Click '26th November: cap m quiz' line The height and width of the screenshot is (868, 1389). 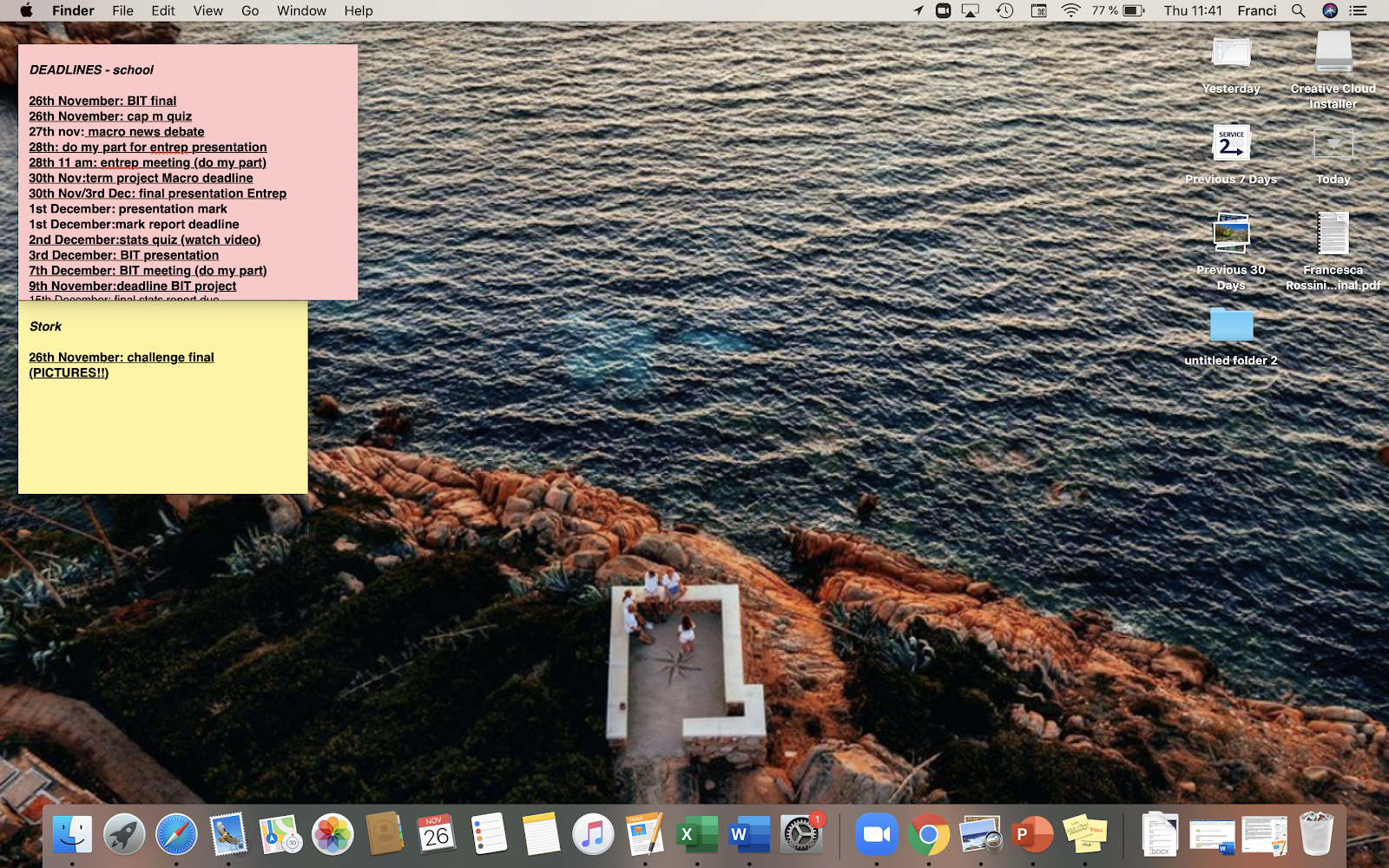tap(110, 116)
